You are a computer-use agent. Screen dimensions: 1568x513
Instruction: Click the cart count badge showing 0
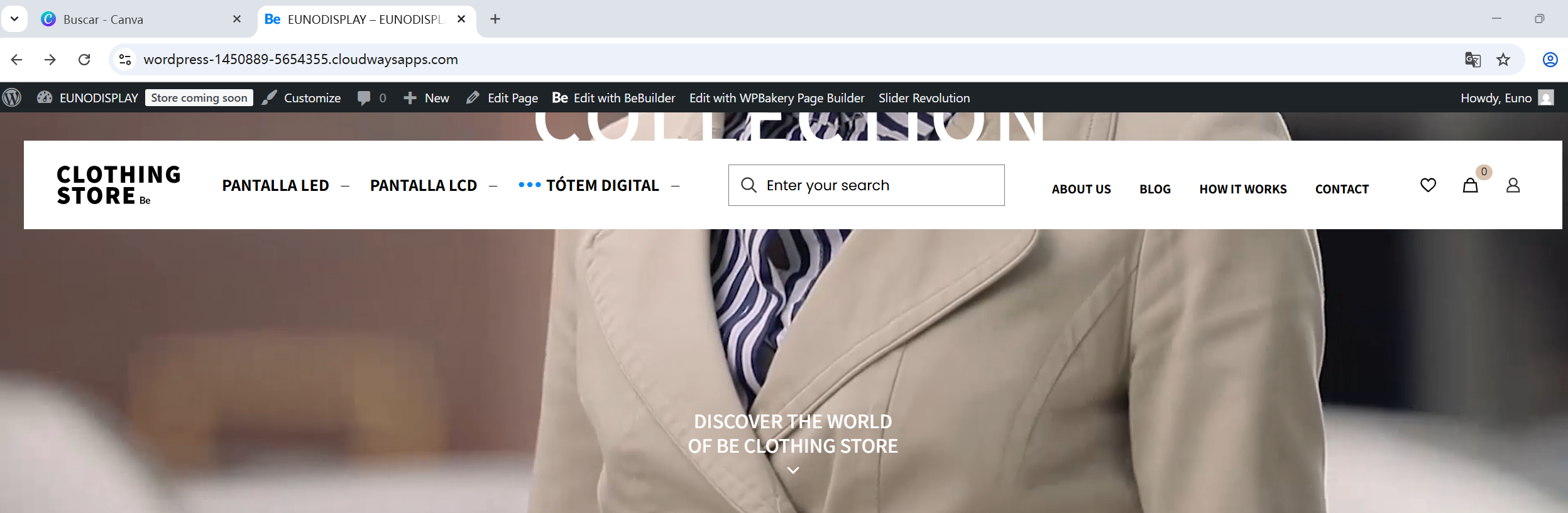(1484, 171)
